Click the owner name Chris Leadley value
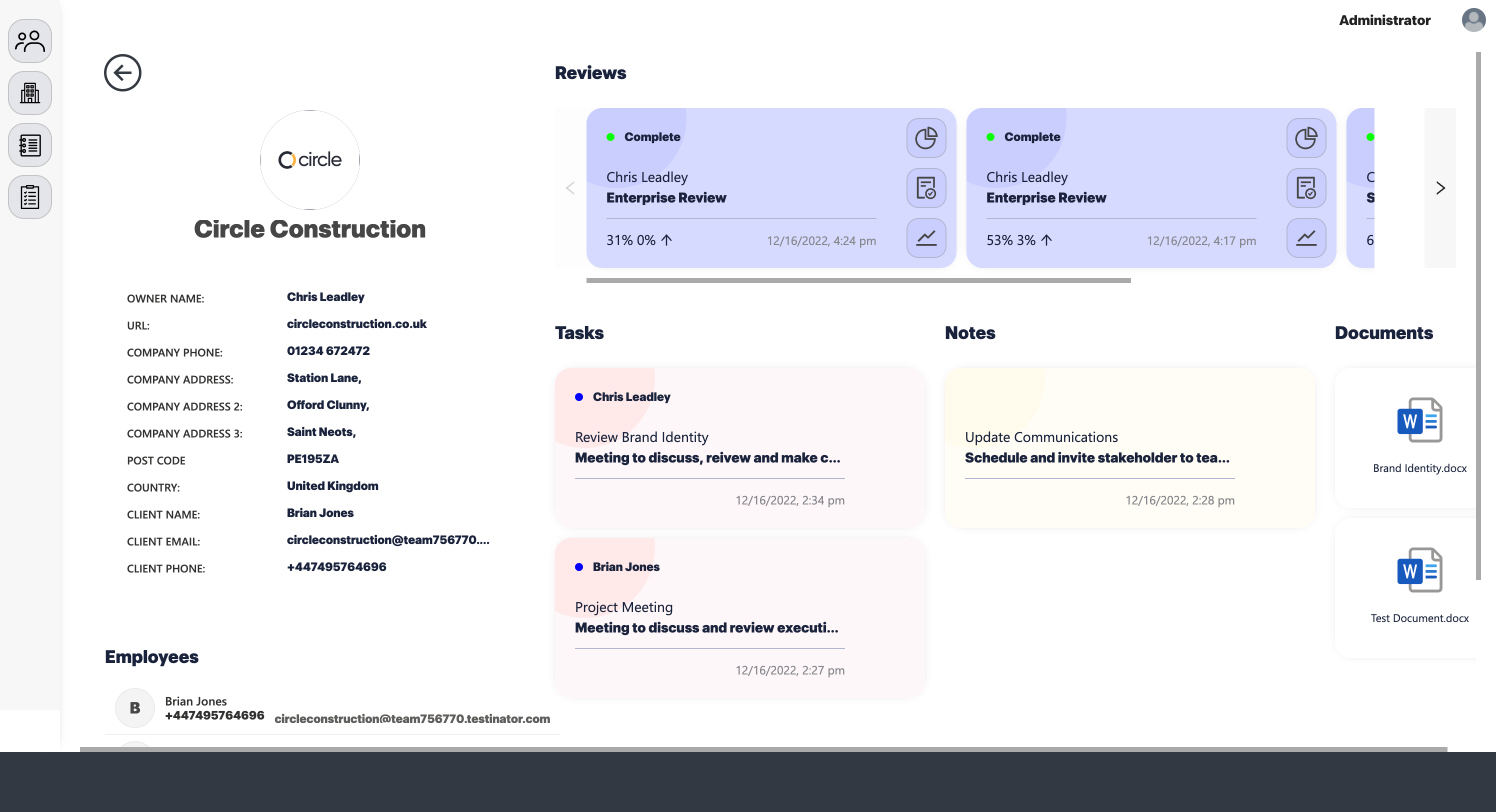This screenshot has width=1496, height=812. (326, 297)
